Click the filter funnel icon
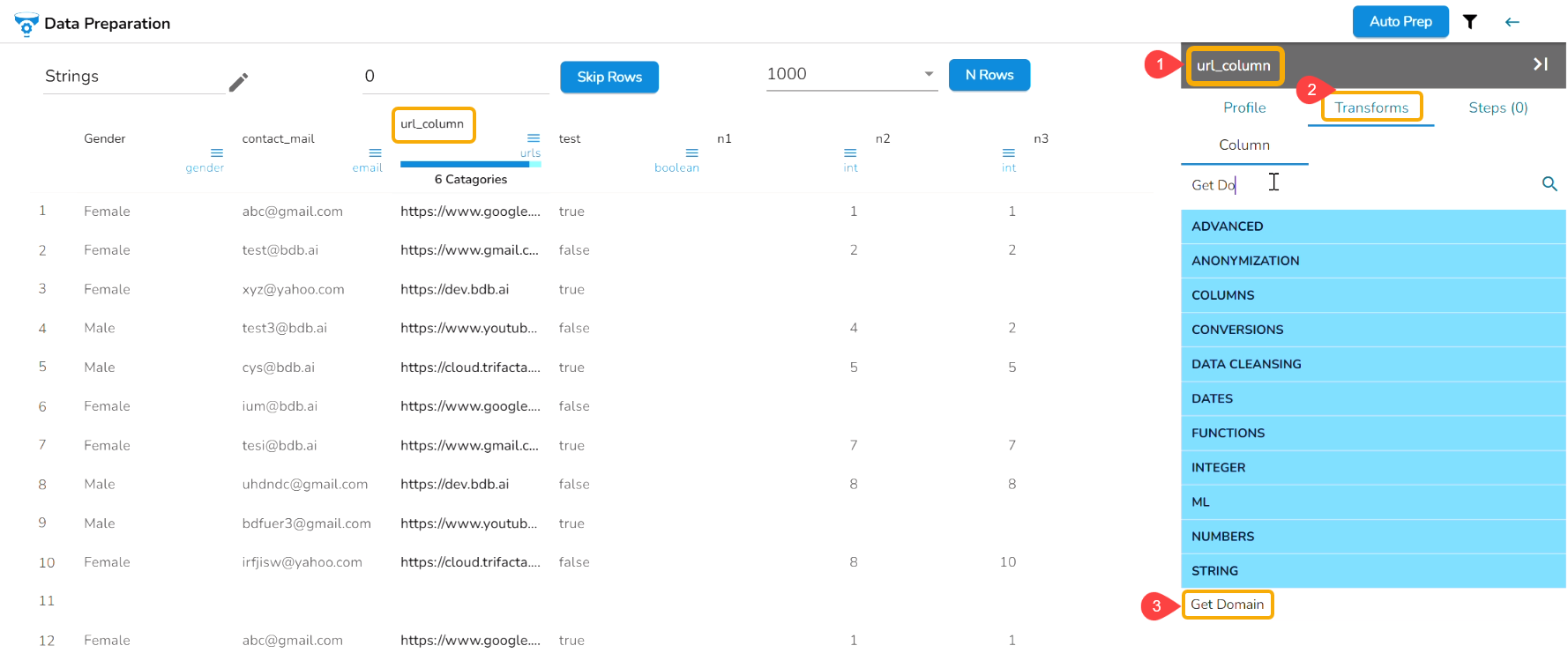Viewport: 1568px width, 668px height. pyautogui.click(x=1469, y=22)
